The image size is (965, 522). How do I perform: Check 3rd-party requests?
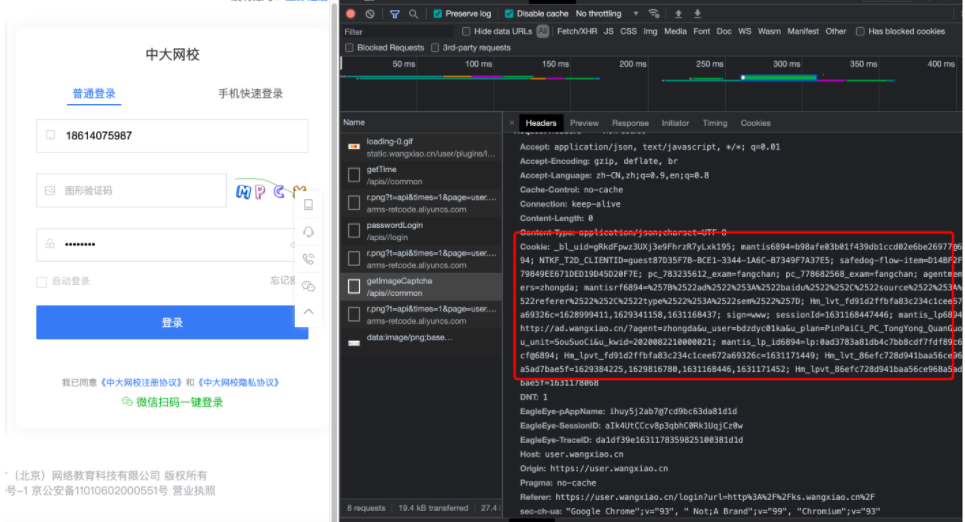tap(434, 47)
